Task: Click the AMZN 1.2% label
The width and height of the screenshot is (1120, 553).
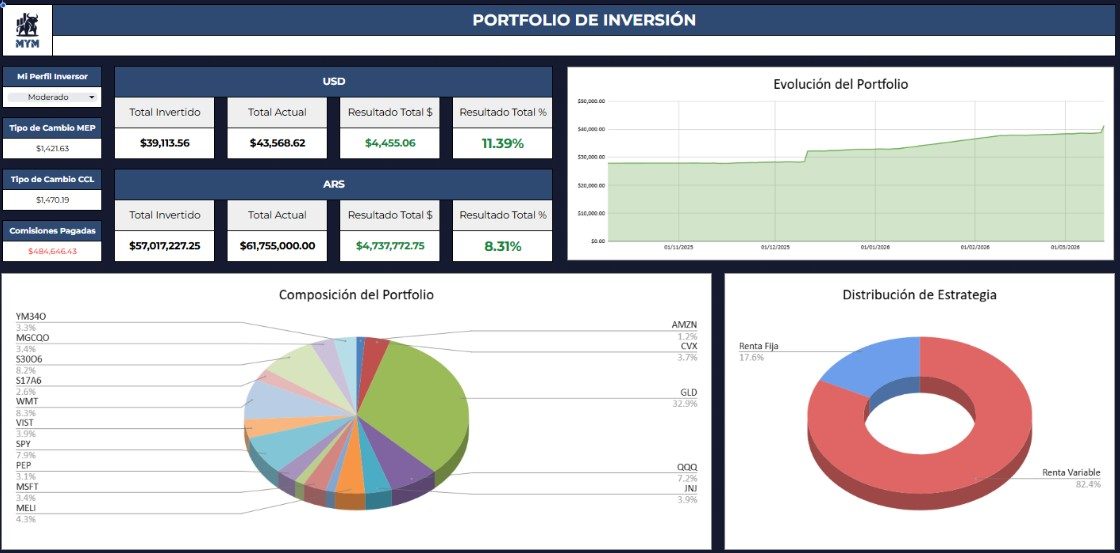Action: pyautogui.click(x=684, y=330)
